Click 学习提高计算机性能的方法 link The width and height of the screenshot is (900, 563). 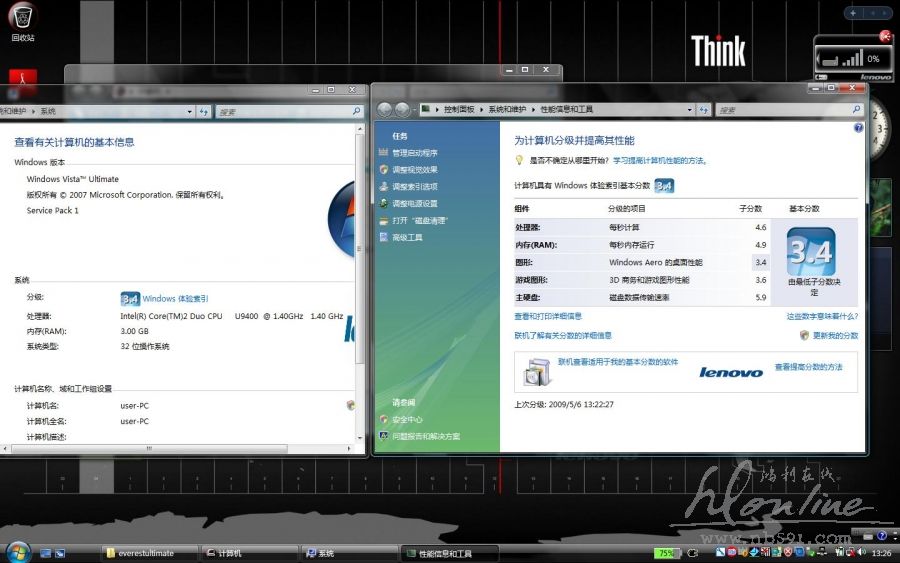pyautogui.click(x=660, y=161)
